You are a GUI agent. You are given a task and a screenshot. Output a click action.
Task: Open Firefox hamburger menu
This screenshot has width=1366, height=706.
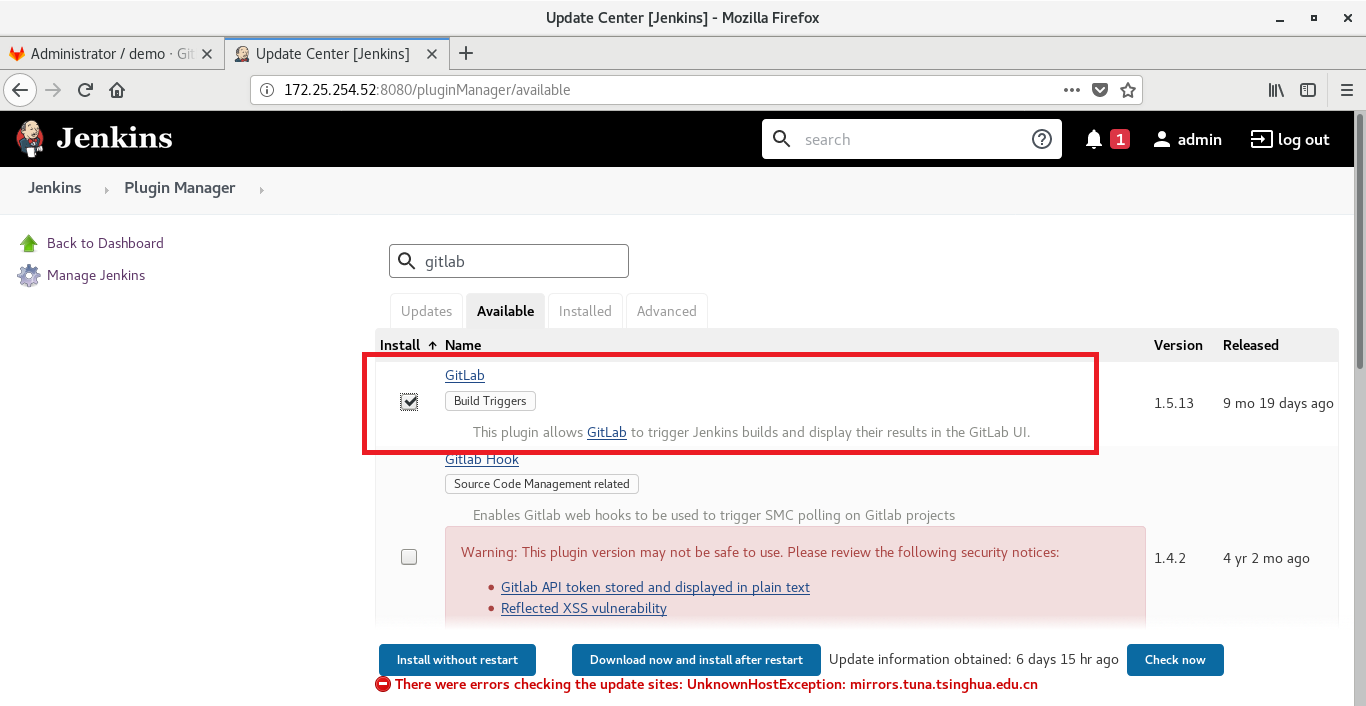pyautogui.click(x=1346, y=90)
